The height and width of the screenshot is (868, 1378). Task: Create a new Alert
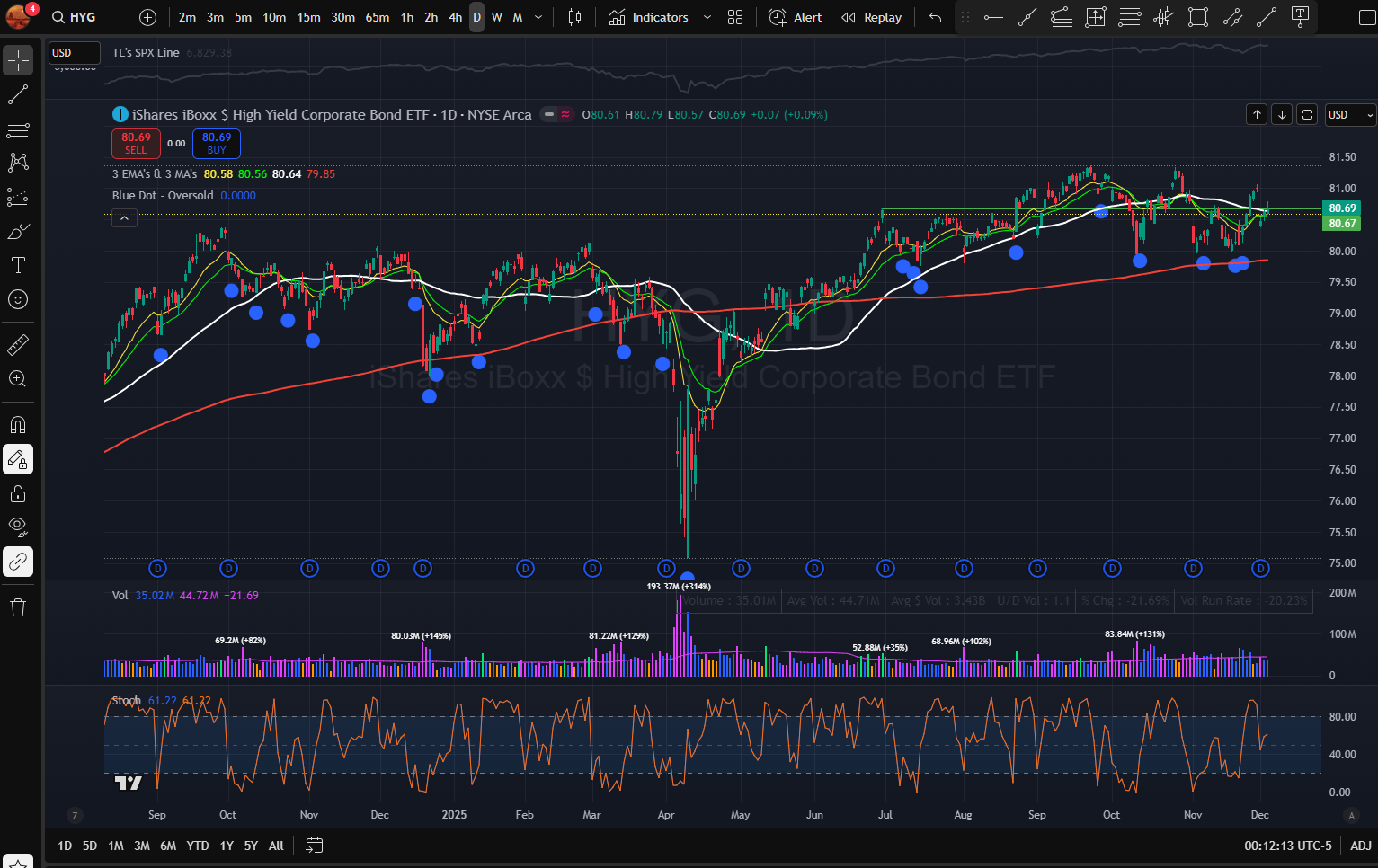[x=796, y=17]
